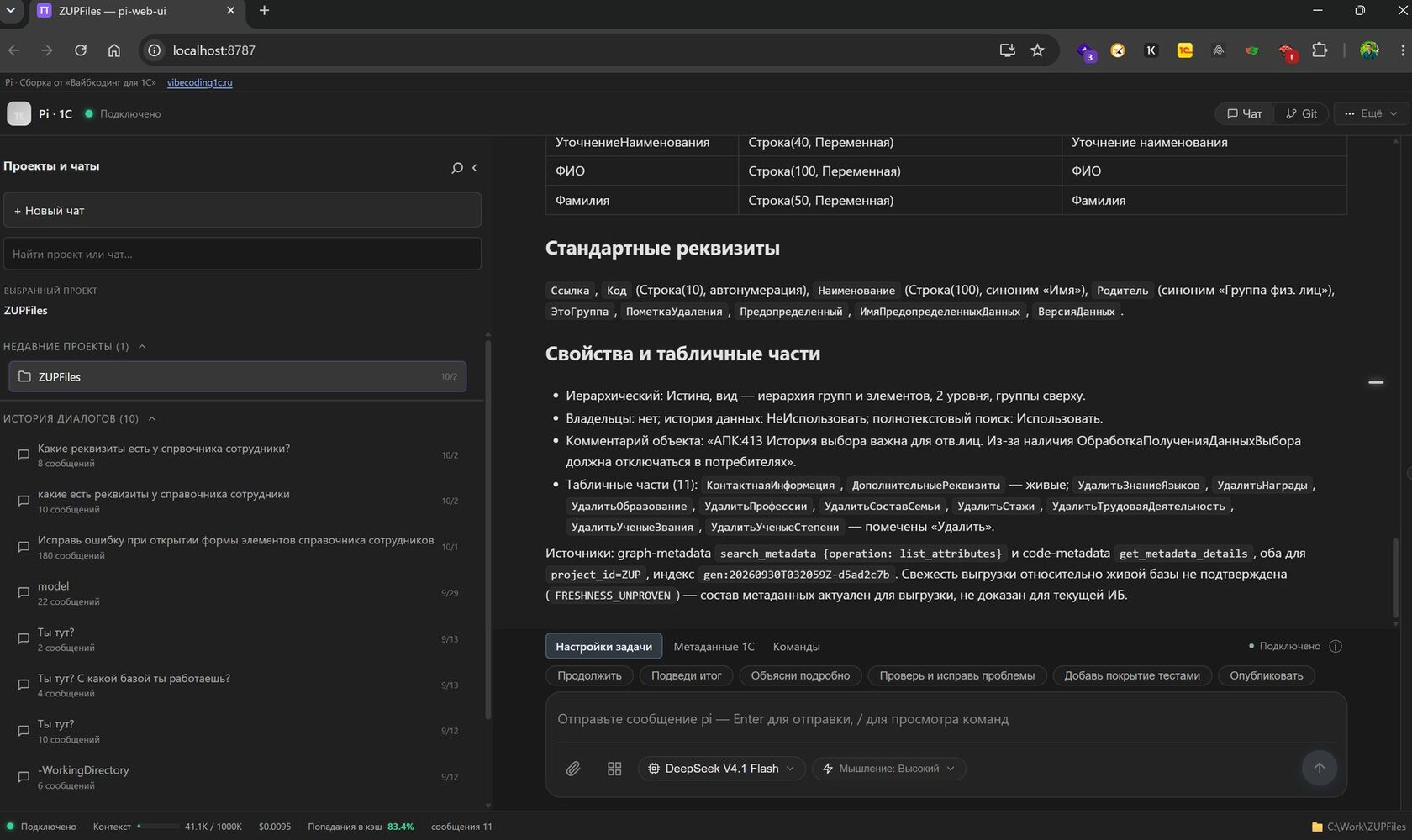Click the Проверь и исправь проблемы action
1412x840 pixels.
pos(956,675)
